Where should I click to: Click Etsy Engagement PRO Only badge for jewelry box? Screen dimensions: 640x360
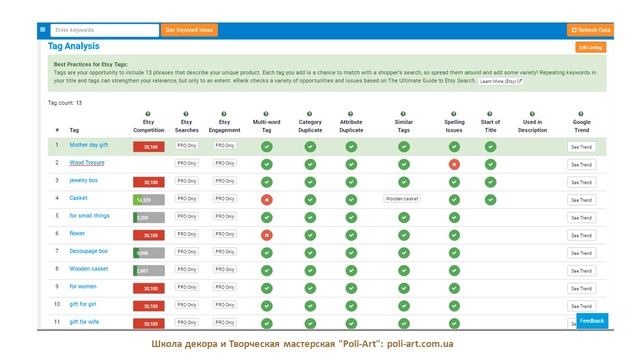(x=224, y=181)
